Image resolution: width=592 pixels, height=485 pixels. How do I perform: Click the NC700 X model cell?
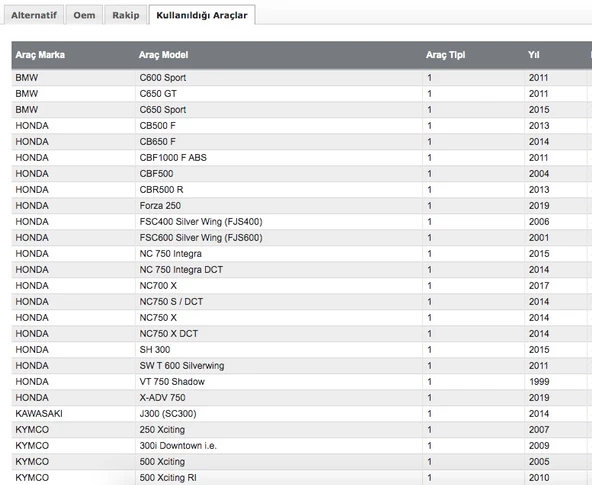[279, 286]
